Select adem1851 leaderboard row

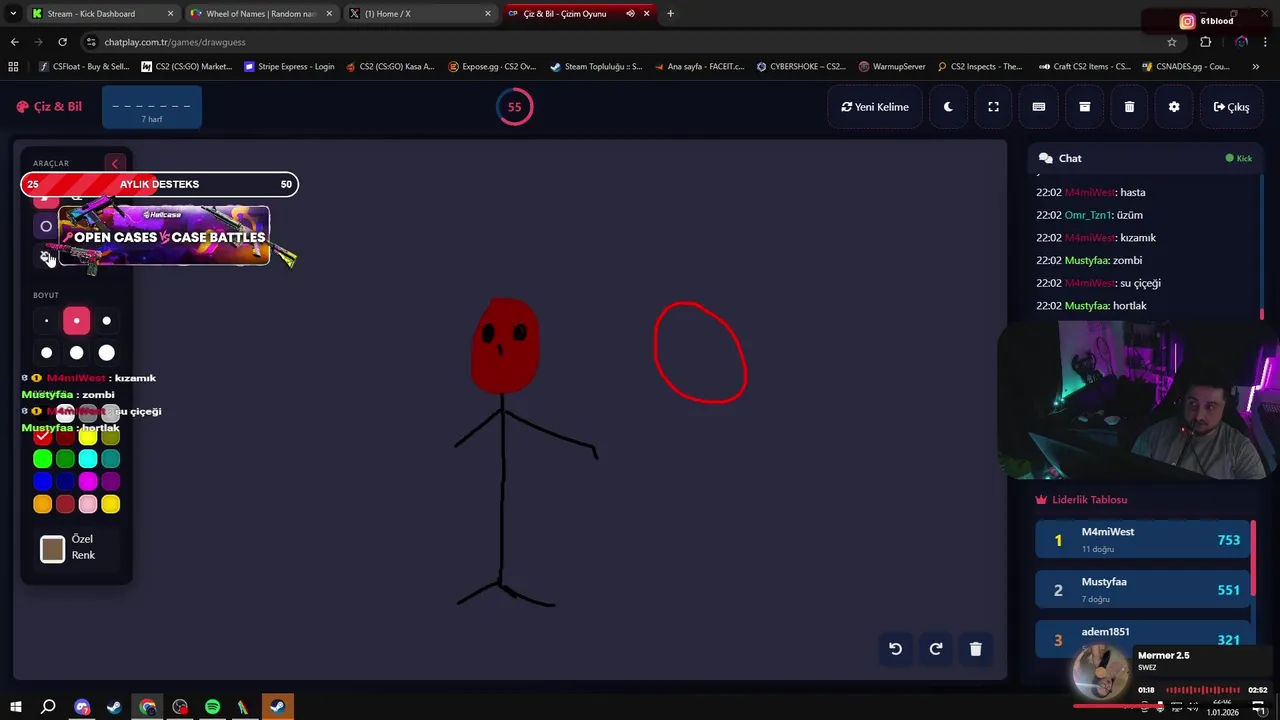1143,638
